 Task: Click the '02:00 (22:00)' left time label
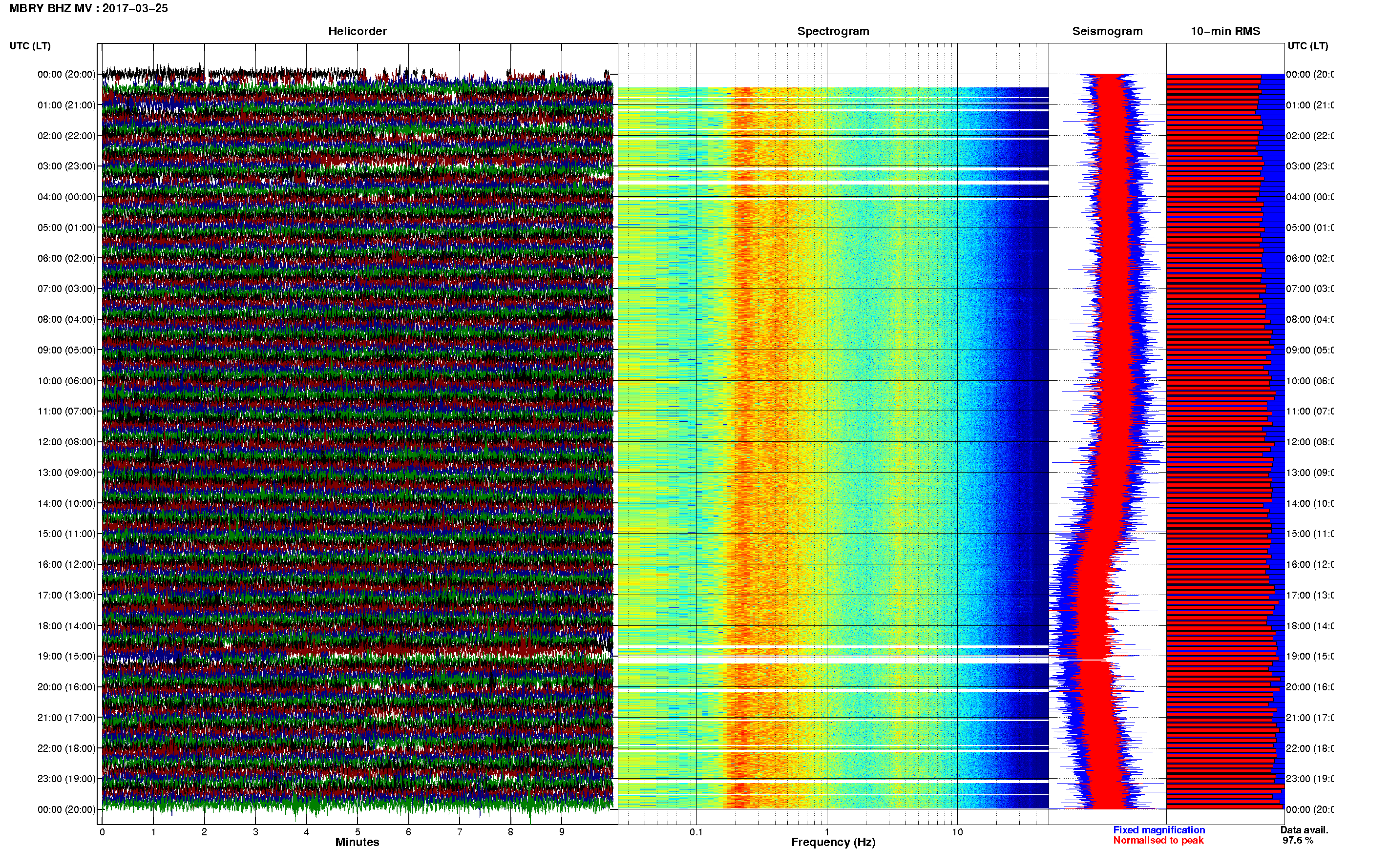(66, 136)
